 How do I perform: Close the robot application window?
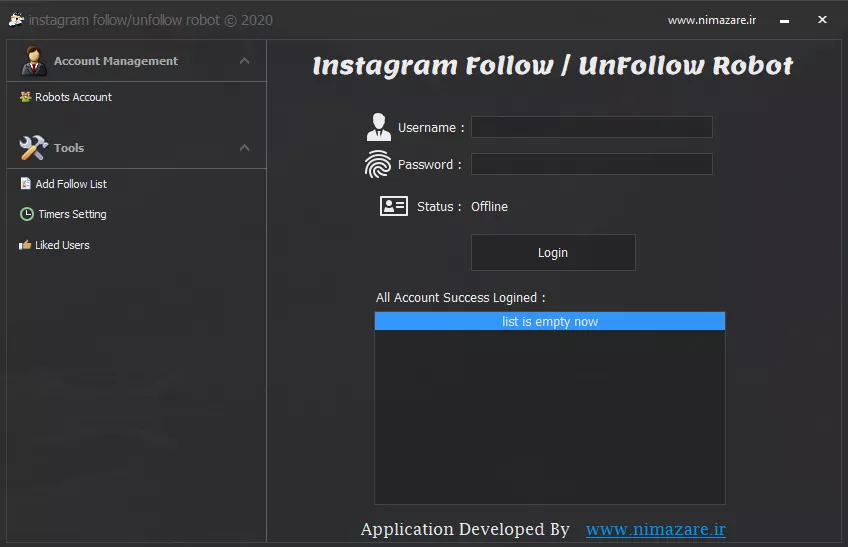[x=822, y=19]
